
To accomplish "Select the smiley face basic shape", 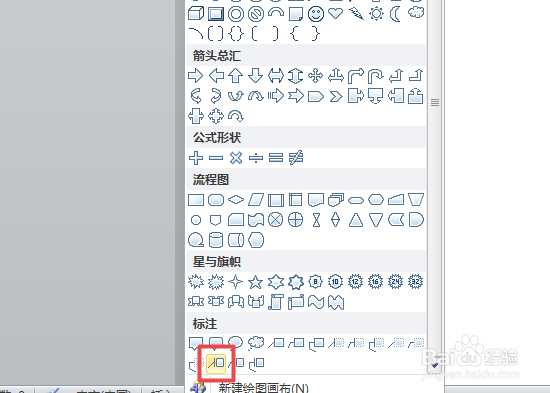I will tap(316, 14).
